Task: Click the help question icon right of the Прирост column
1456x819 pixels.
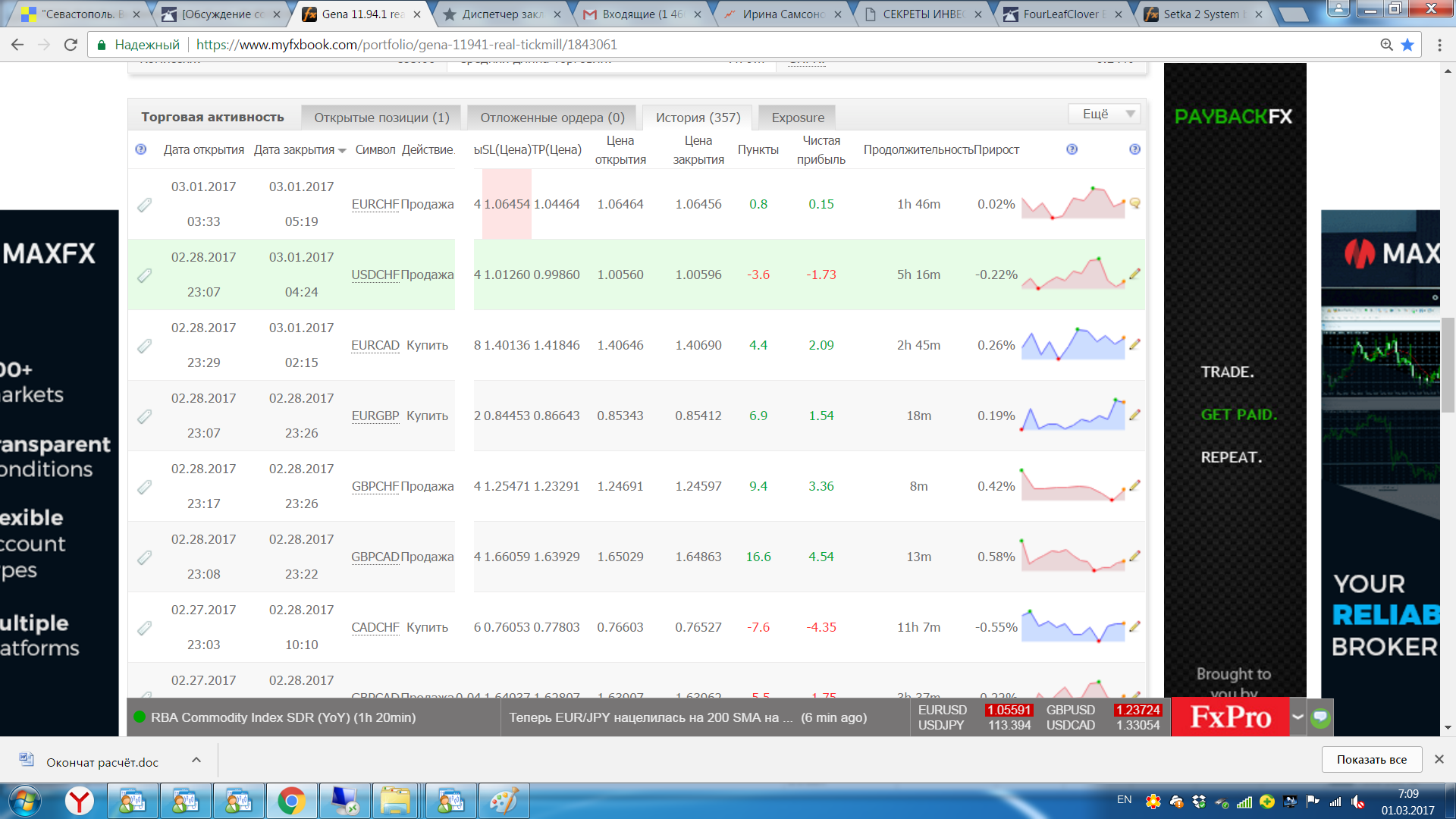Action: click(1072, 149)
